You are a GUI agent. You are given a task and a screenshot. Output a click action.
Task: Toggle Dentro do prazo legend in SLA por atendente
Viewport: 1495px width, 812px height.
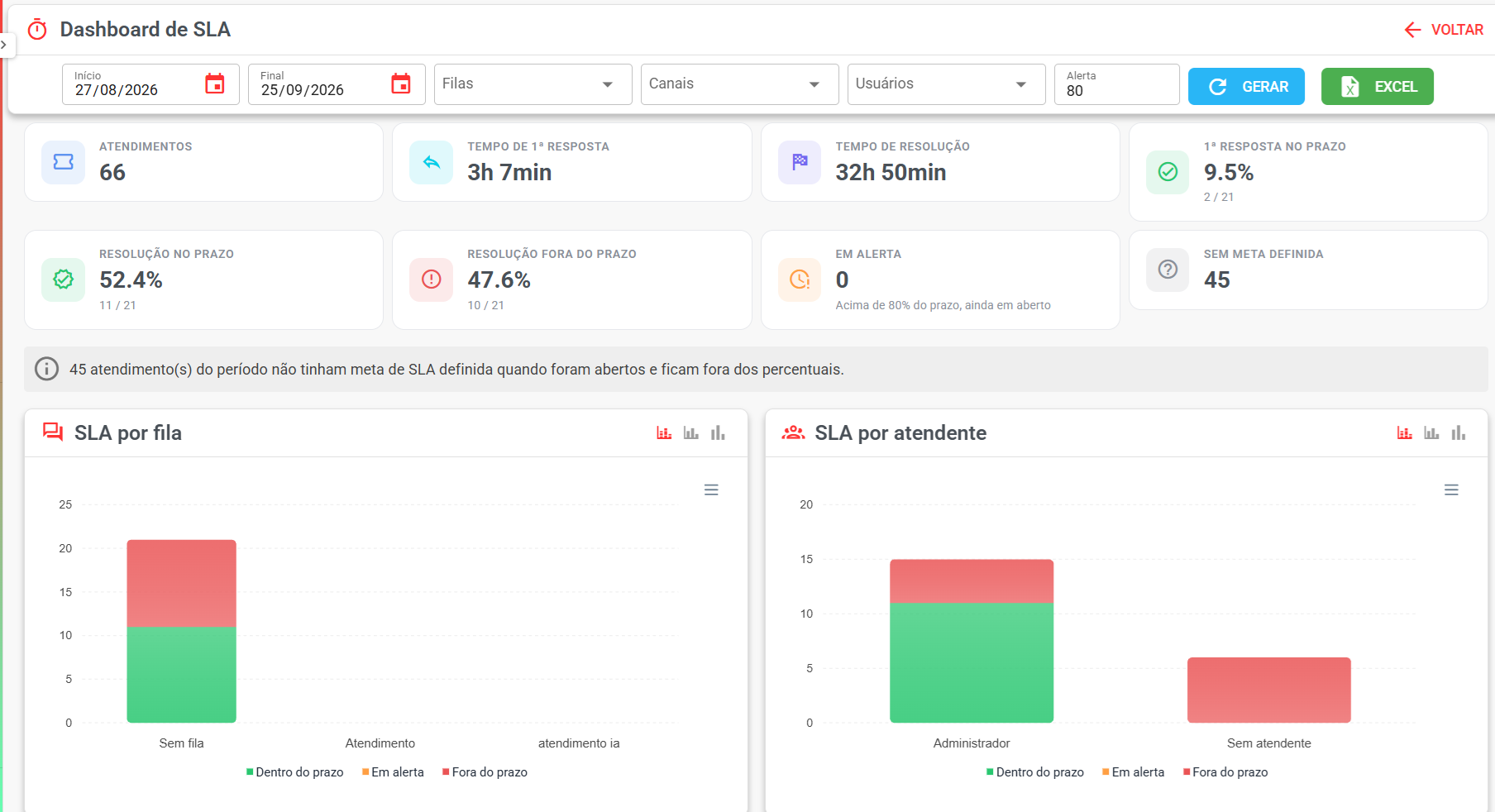pos(1035,772)
